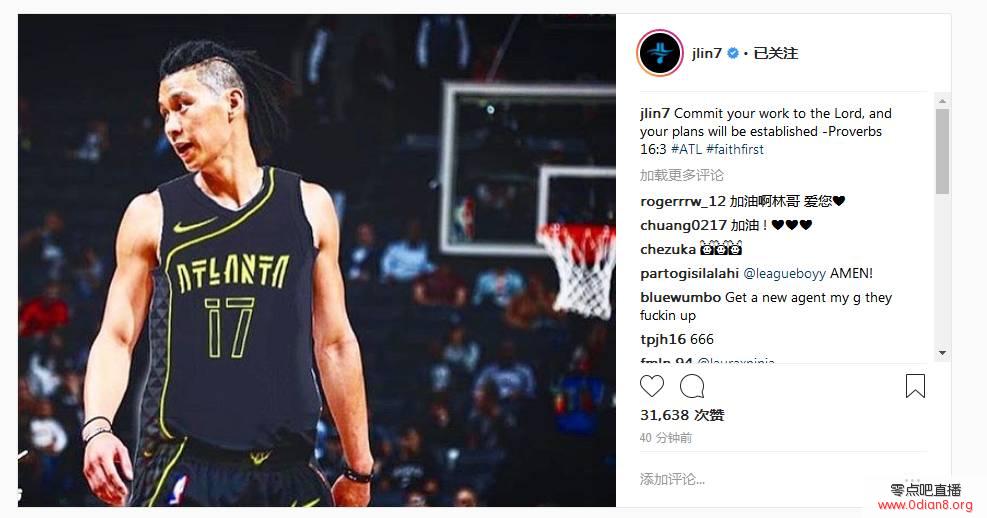Click jlin7 username in header
Viewport: 987px width, 518px height.
tap(706, 53)
